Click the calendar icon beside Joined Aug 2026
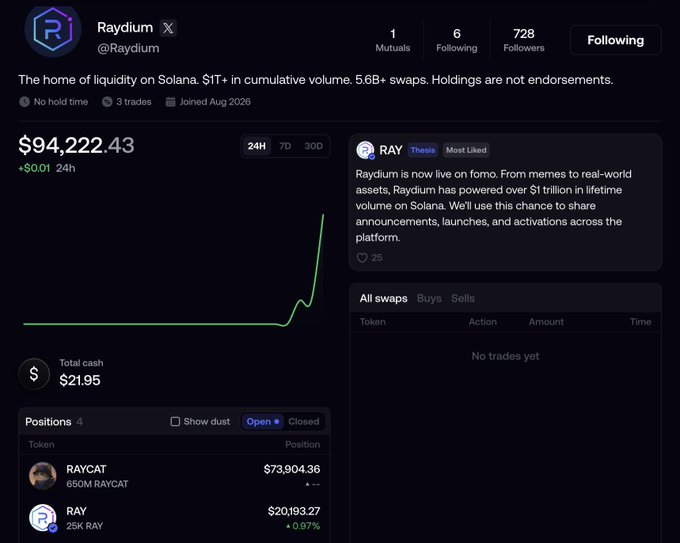Viewport: 680px width, 543px height. click(x=170, y=102)
